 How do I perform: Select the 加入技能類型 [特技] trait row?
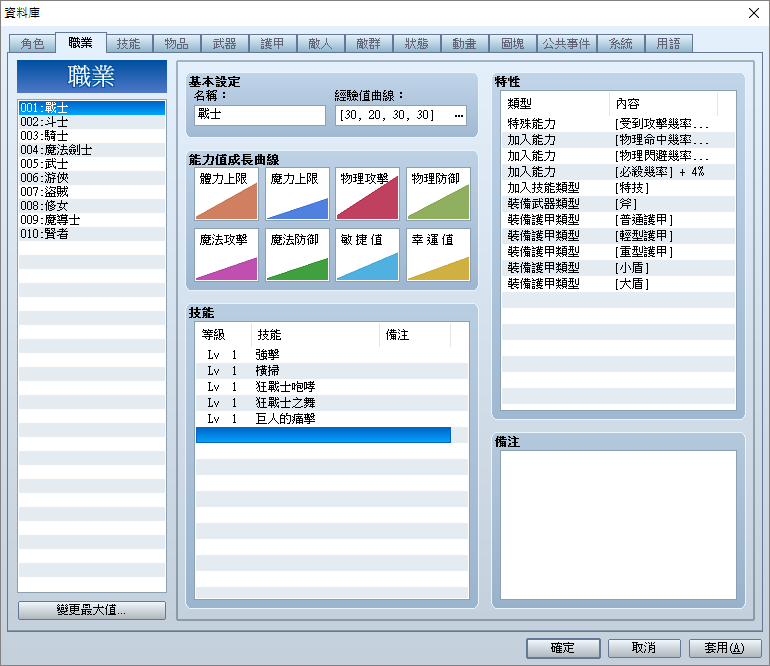618,188
